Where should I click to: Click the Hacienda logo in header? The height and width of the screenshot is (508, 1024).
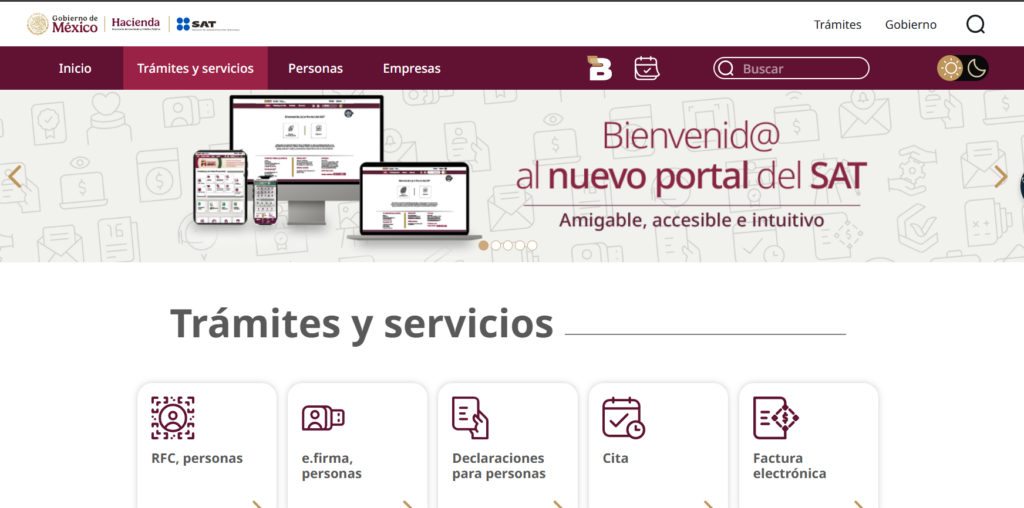coord(135,24)
